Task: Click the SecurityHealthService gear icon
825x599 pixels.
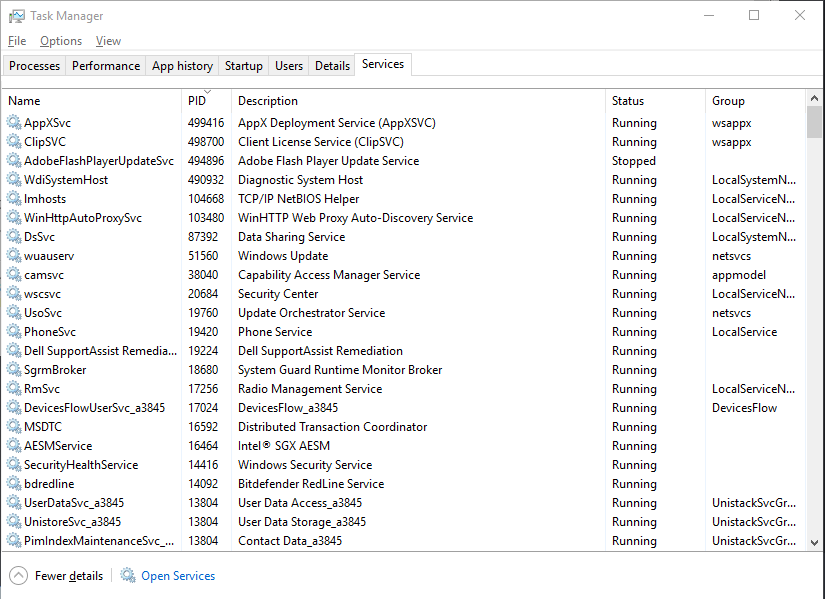Action: tap(14, 464)
